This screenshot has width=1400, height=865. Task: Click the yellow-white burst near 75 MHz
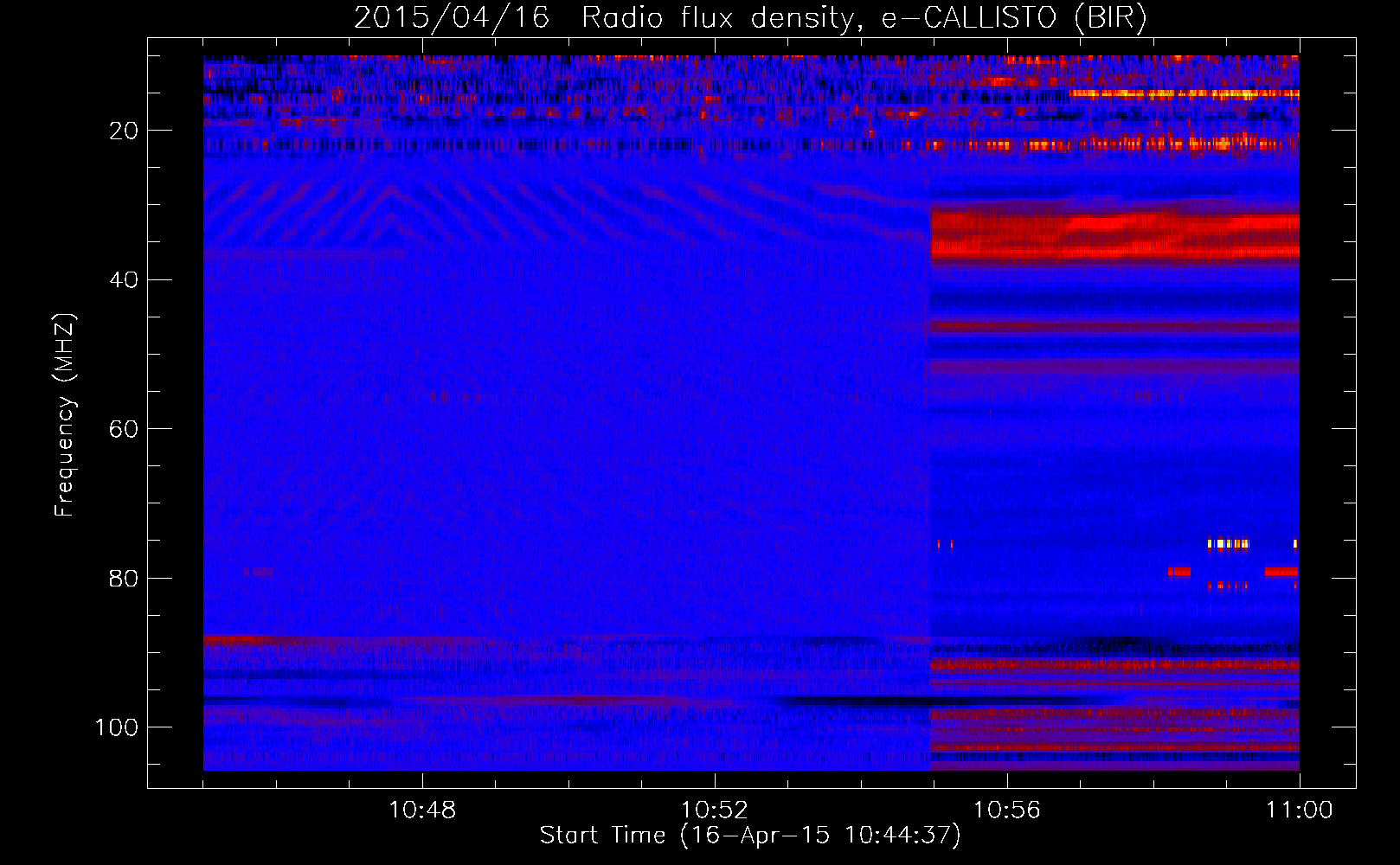(x=1229, y=544)
